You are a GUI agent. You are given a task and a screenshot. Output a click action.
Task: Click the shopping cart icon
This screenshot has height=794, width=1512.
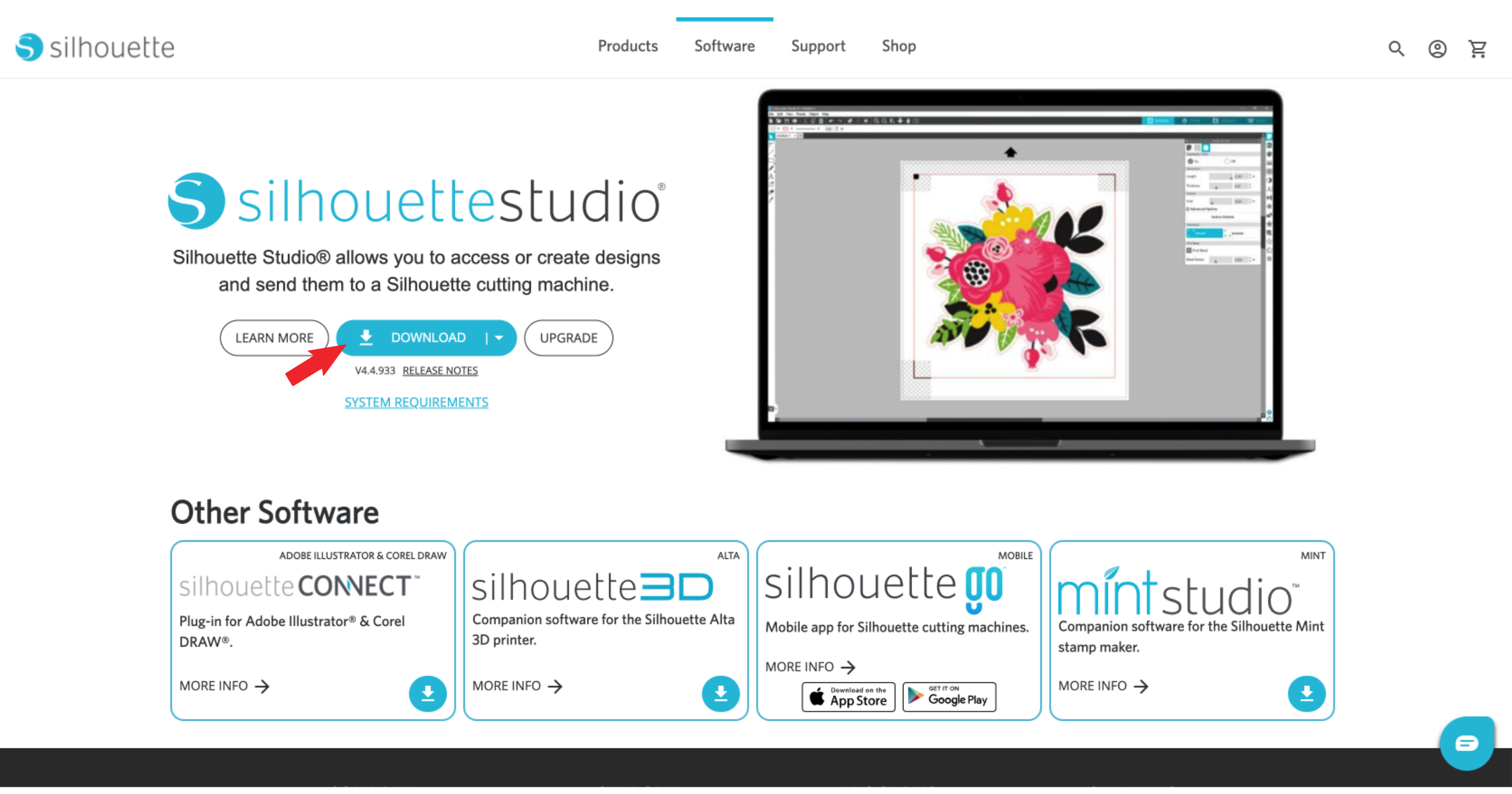coord(1477,46)
